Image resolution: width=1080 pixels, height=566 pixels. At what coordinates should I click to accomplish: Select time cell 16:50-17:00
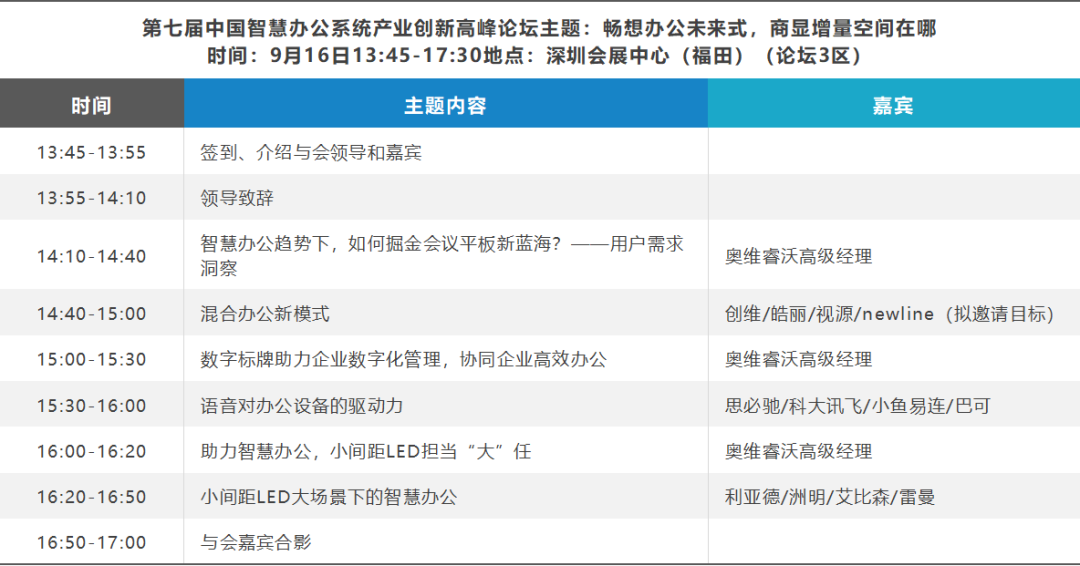(x=92, y=541)
